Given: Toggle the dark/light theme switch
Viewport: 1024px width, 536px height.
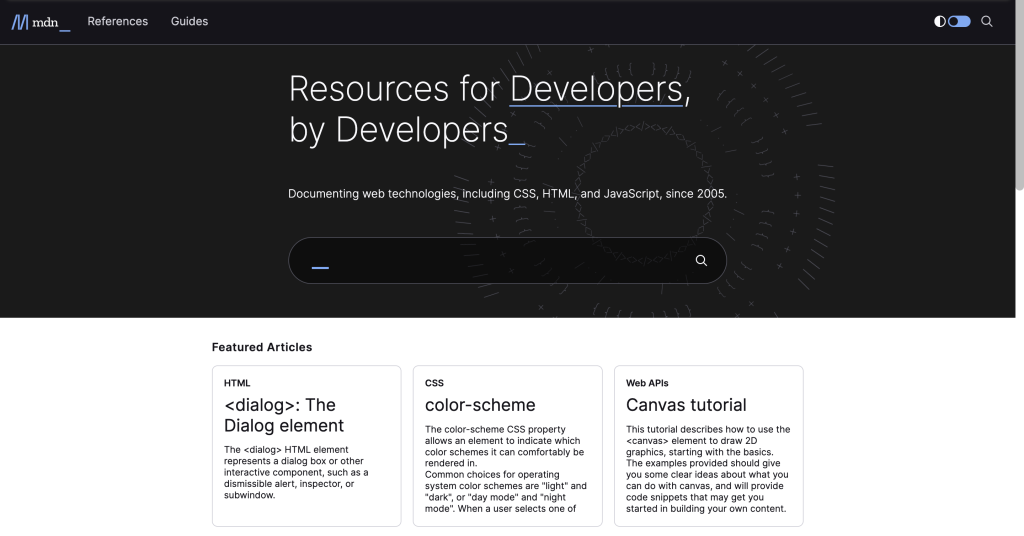Looking at the screenshot, I should (x=959, y=21).
